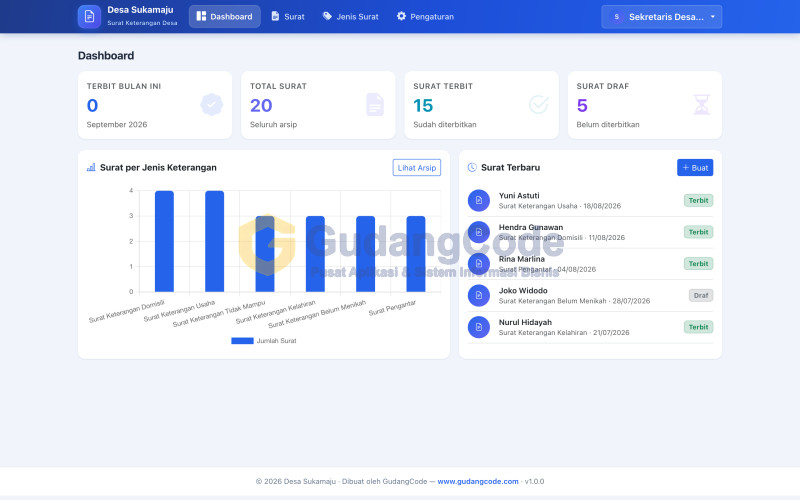This screenshot has width=800, height=500.
Task: Click the Desa Sukamaju brand title
Action: pos(140,10)
